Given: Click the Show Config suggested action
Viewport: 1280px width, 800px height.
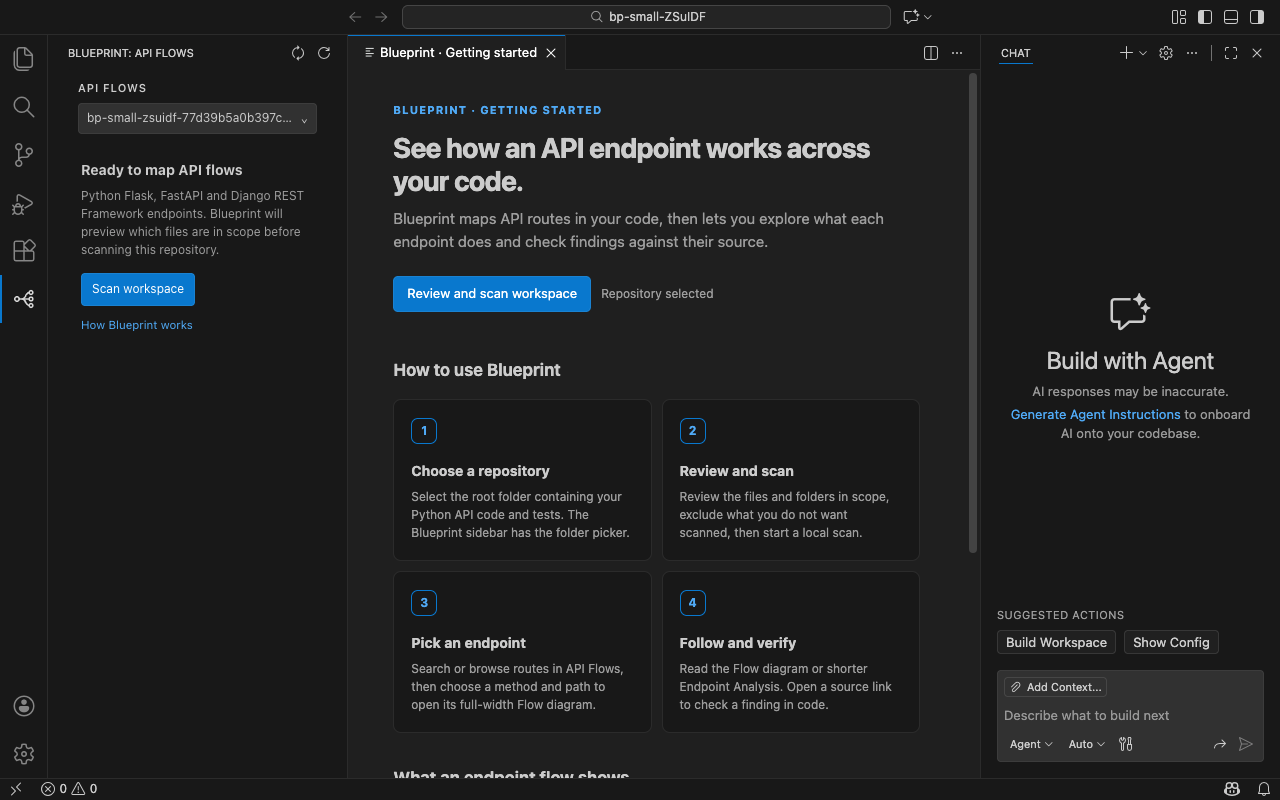Looking at the screenshot, I should 1171,642.
